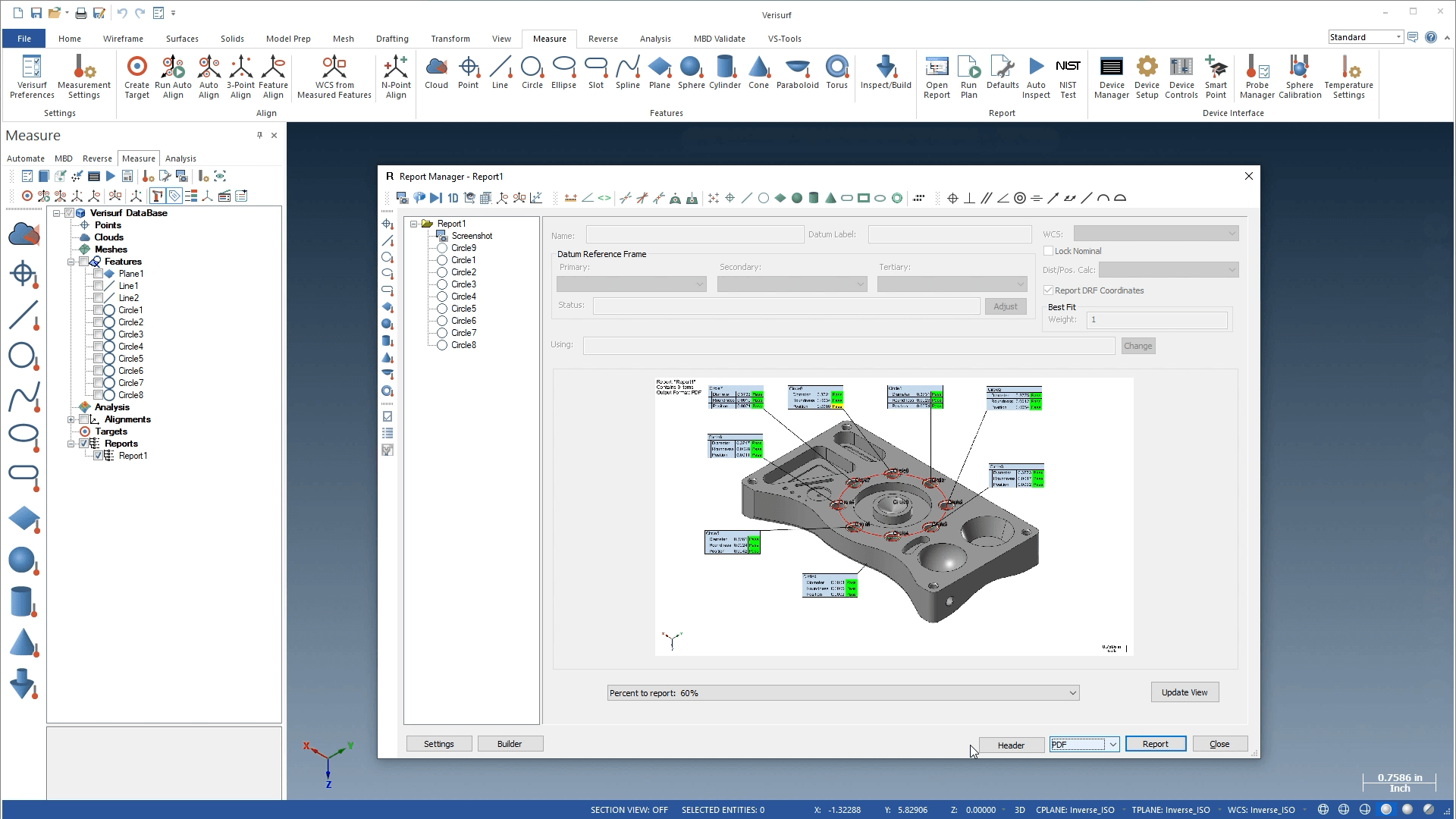Image resolution: width=1456 pixels, height=819 pixels.
Task: Check the Circle5 checkbox in database tree
Action: [x=98, y=359]
